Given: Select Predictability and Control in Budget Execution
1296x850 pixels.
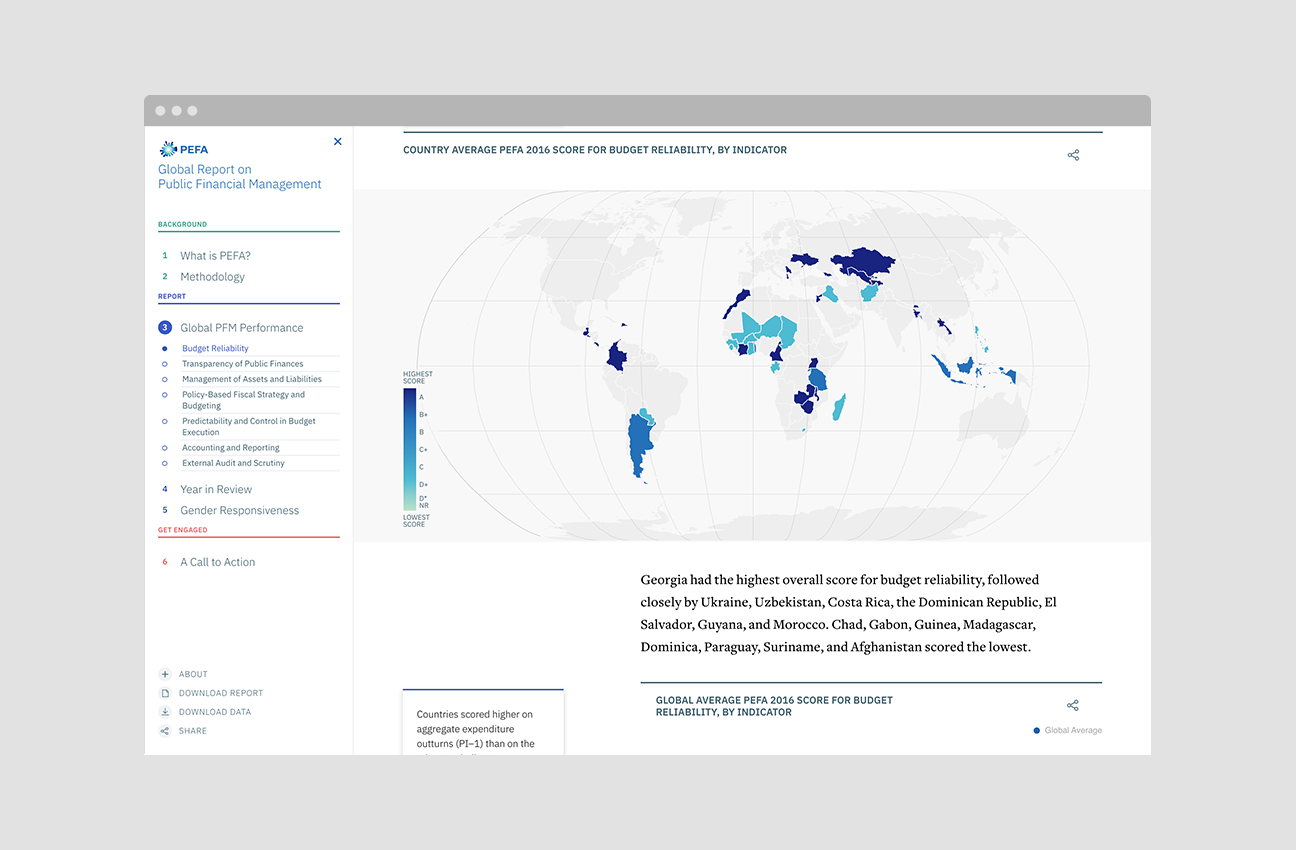Looking at the screenshot, I should click(248, 427).
